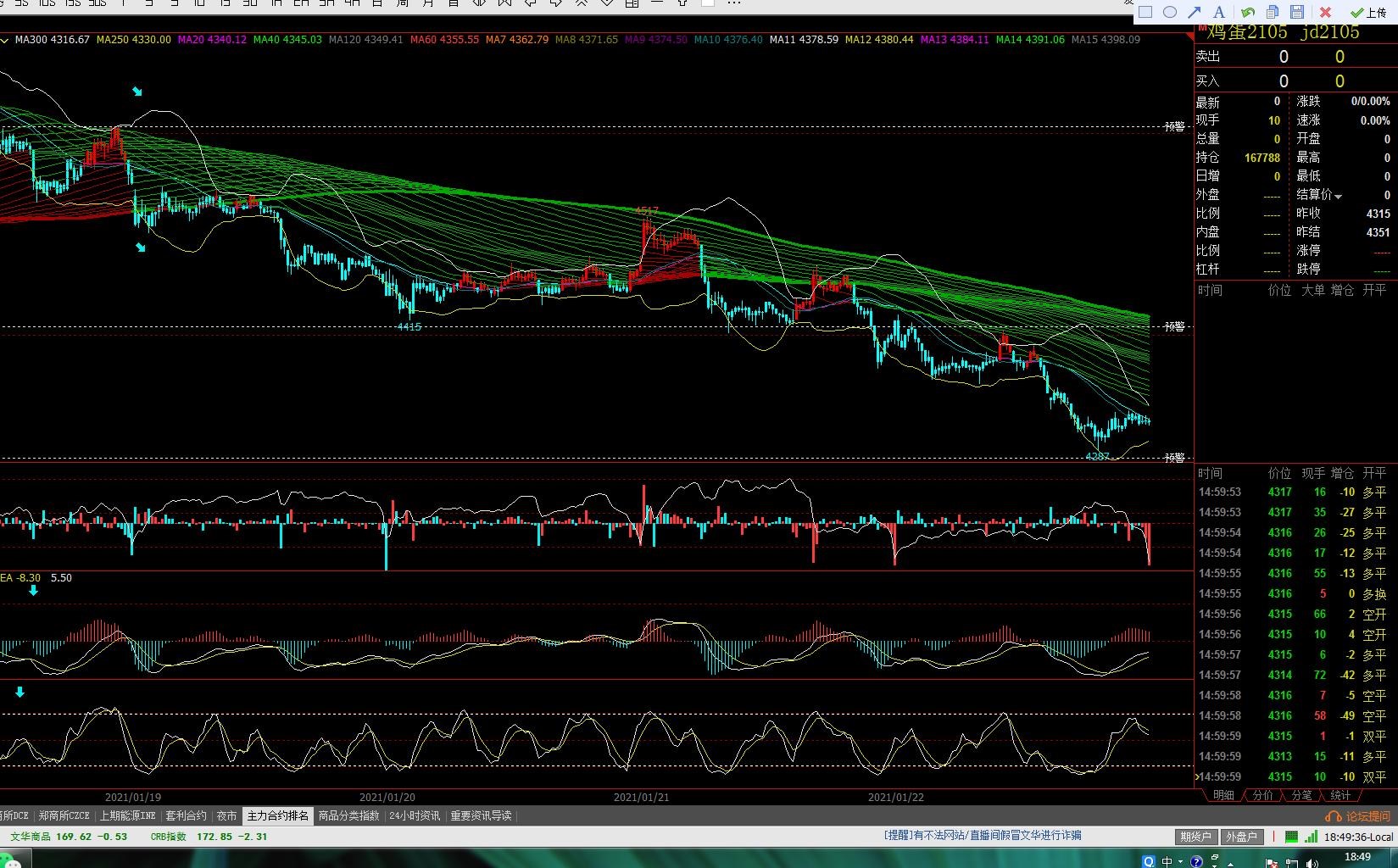This screenshot has height=868, width=1398.
Task: Open the 夜市 tab
Action: coord(226,816)
